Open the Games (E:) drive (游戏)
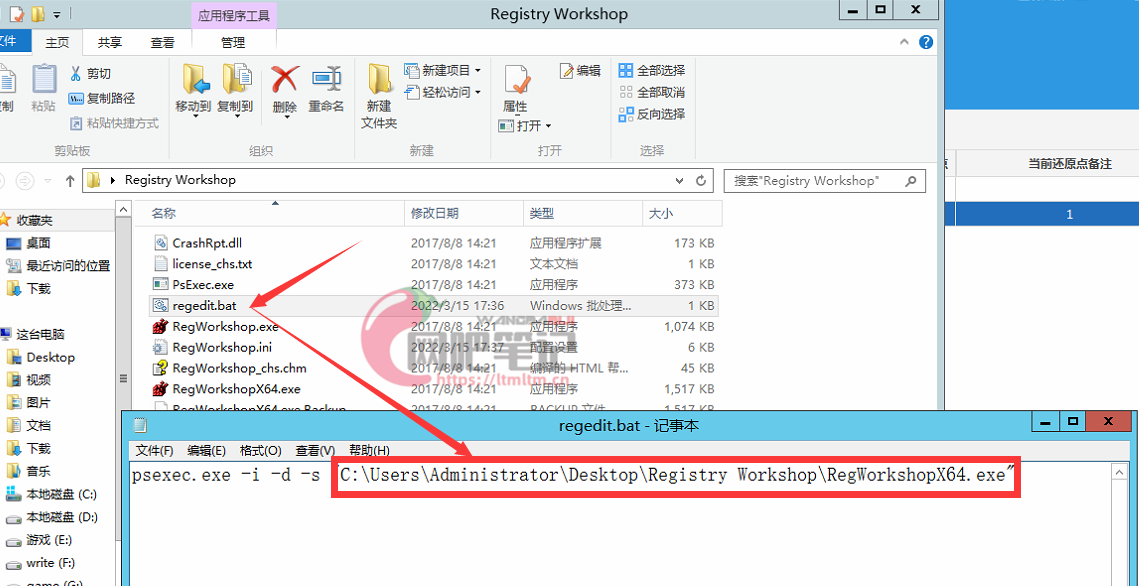The height and width of the screenshot is (586, 1139). click(x=49, y=540)
